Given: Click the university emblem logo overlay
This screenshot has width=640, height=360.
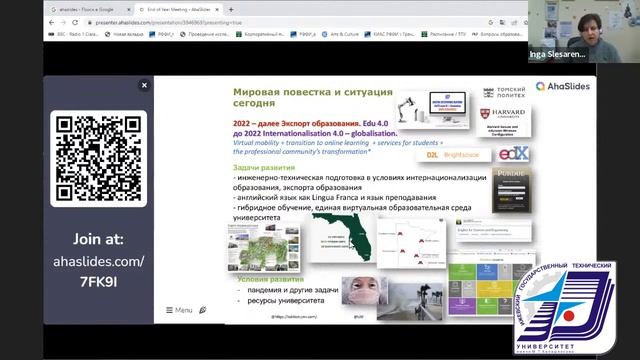Looking at the screenshot, I should pos(565,308).
